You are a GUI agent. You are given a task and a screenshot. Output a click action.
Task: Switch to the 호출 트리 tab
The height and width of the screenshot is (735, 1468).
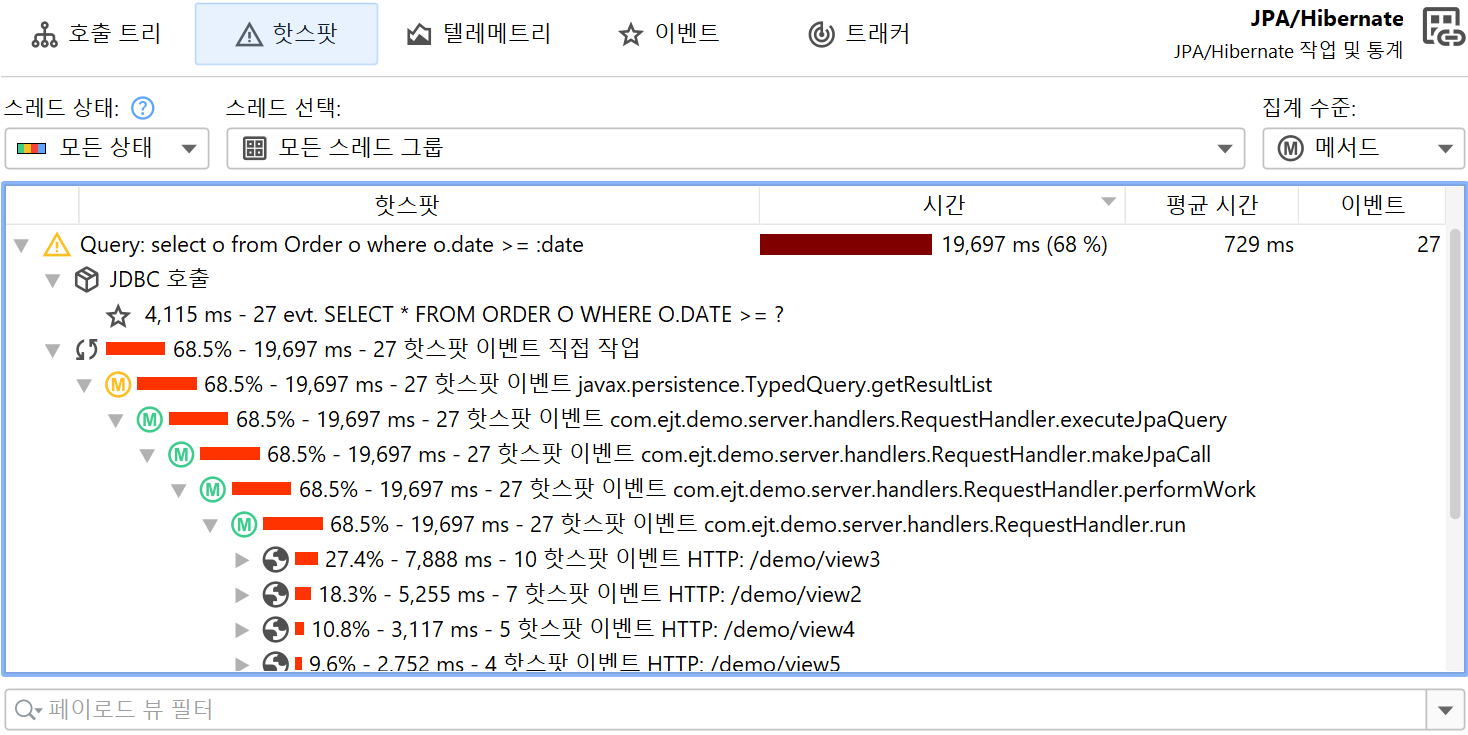97,34
